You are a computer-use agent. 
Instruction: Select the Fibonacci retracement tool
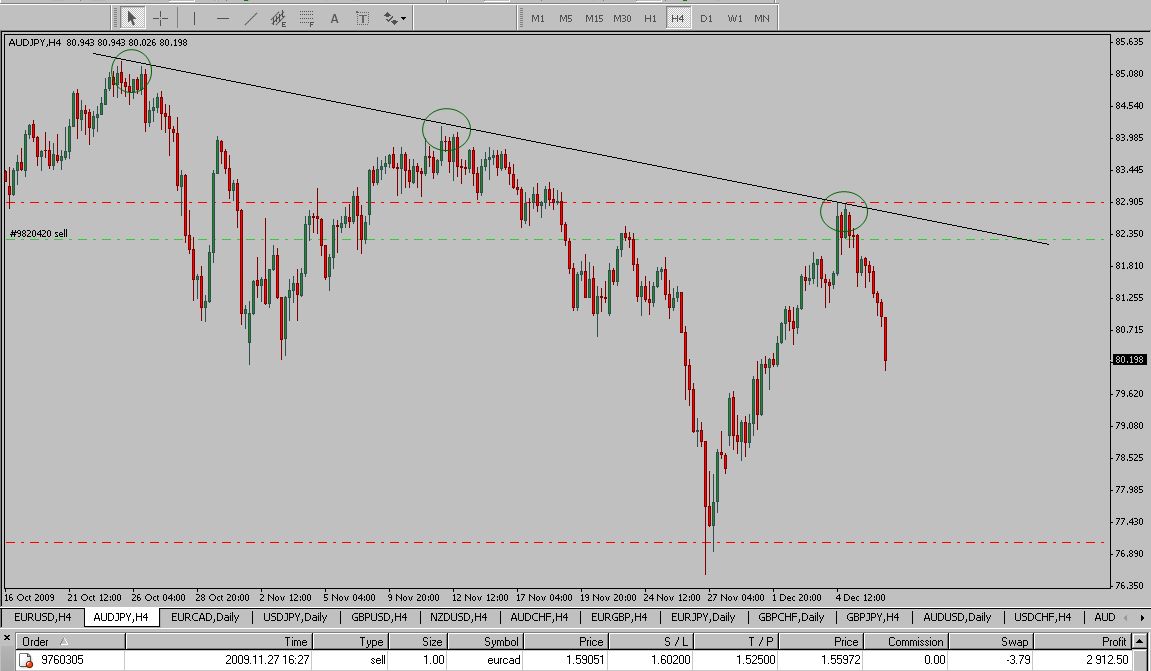[306, 18]
